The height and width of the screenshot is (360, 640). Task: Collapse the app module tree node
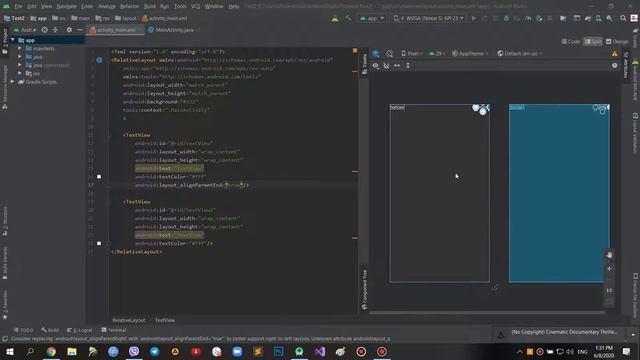(13, 40)
